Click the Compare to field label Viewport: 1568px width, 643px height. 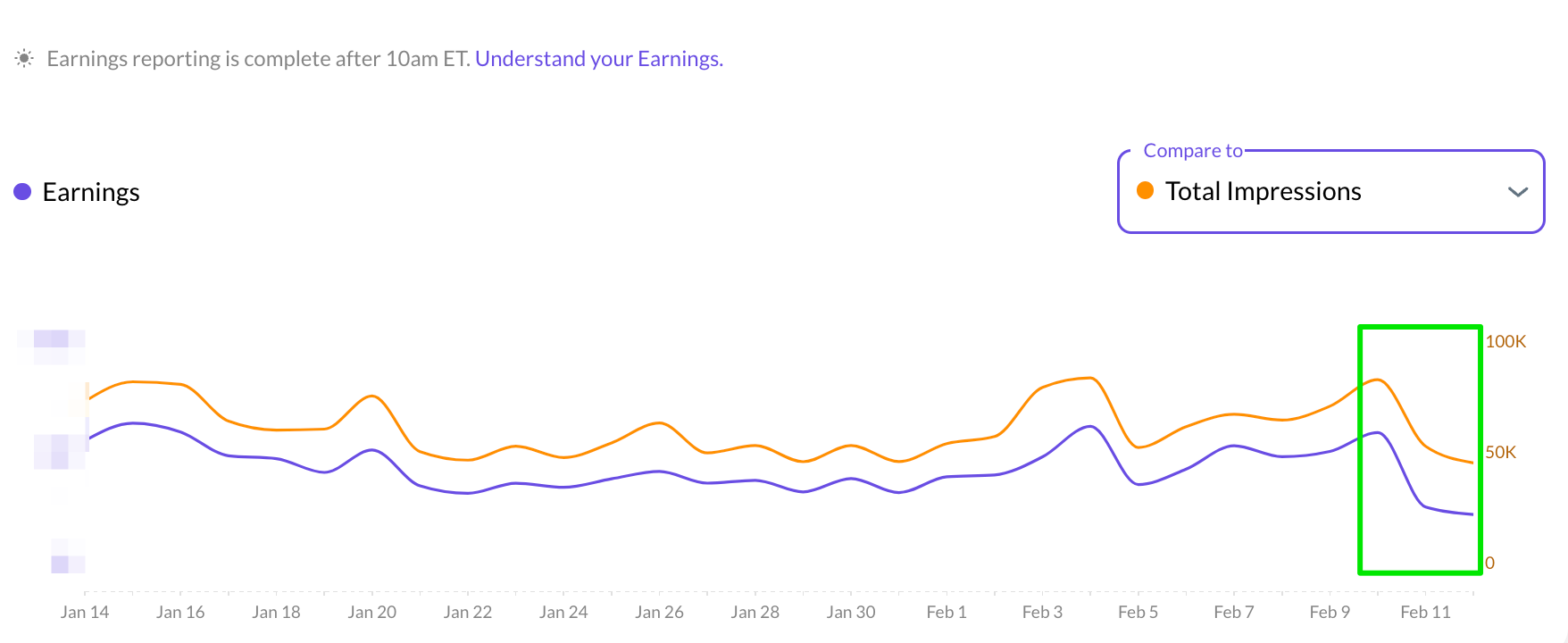(x=1192, y=151)
